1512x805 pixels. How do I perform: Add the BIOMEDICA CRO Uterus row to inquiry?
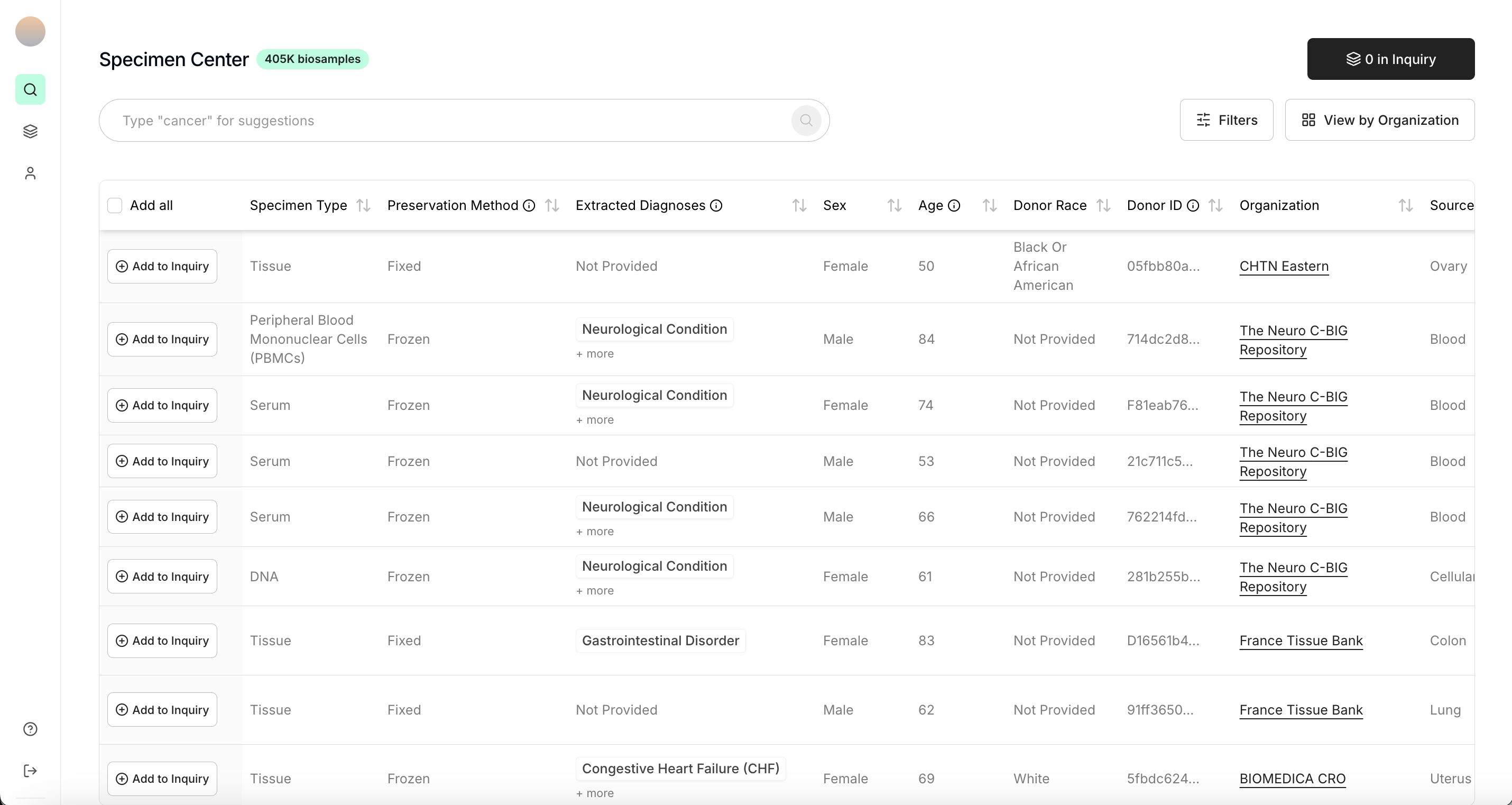pos(162,779)
